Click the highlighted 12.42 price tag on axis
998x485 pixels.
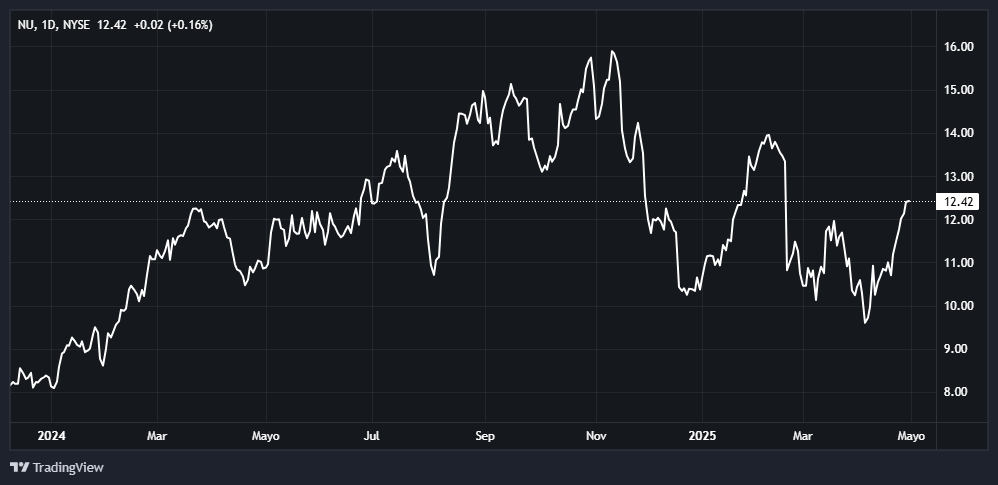click(959, 202)
